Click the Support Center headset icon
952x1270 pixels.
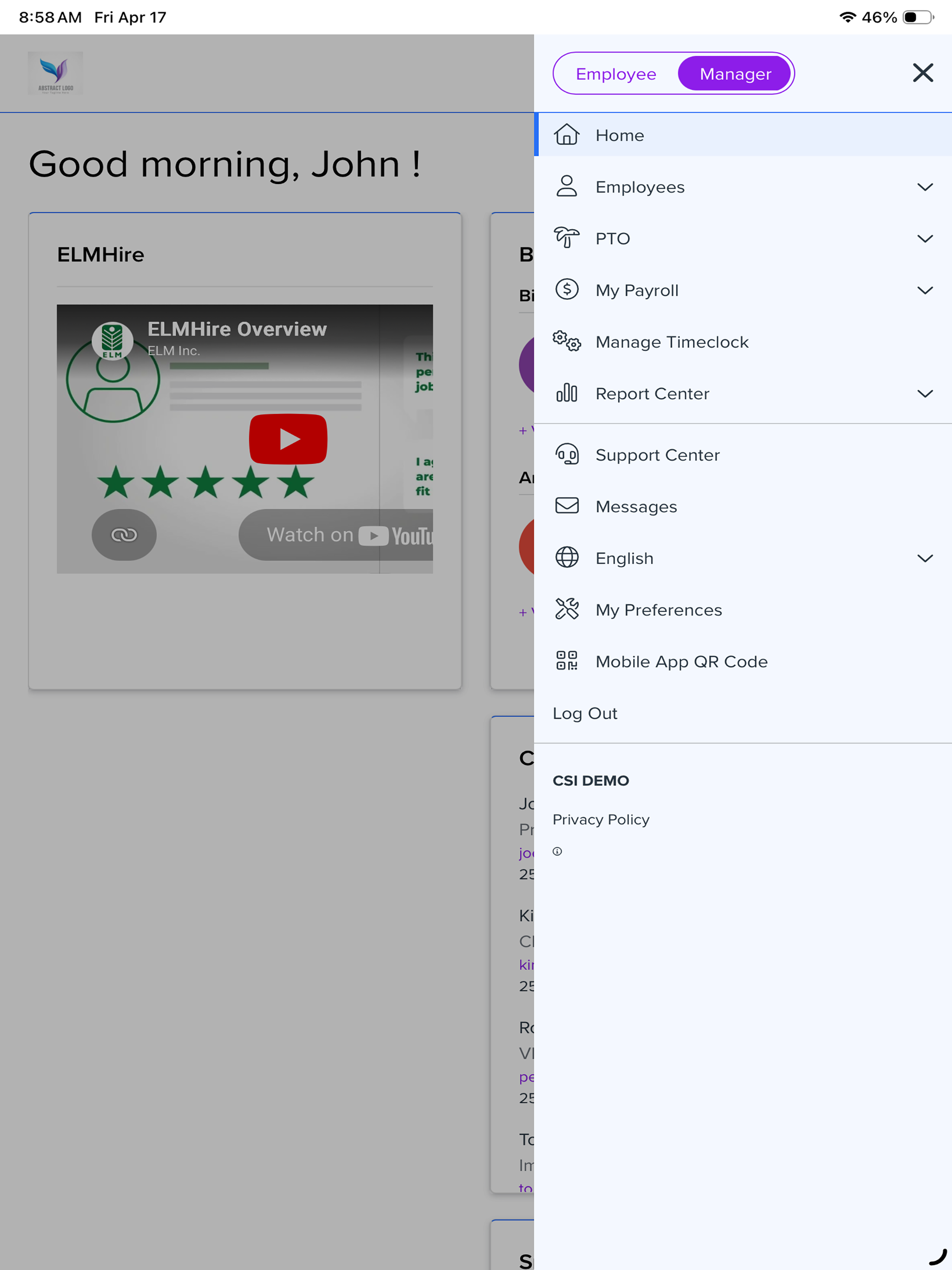tap(567, 455)
